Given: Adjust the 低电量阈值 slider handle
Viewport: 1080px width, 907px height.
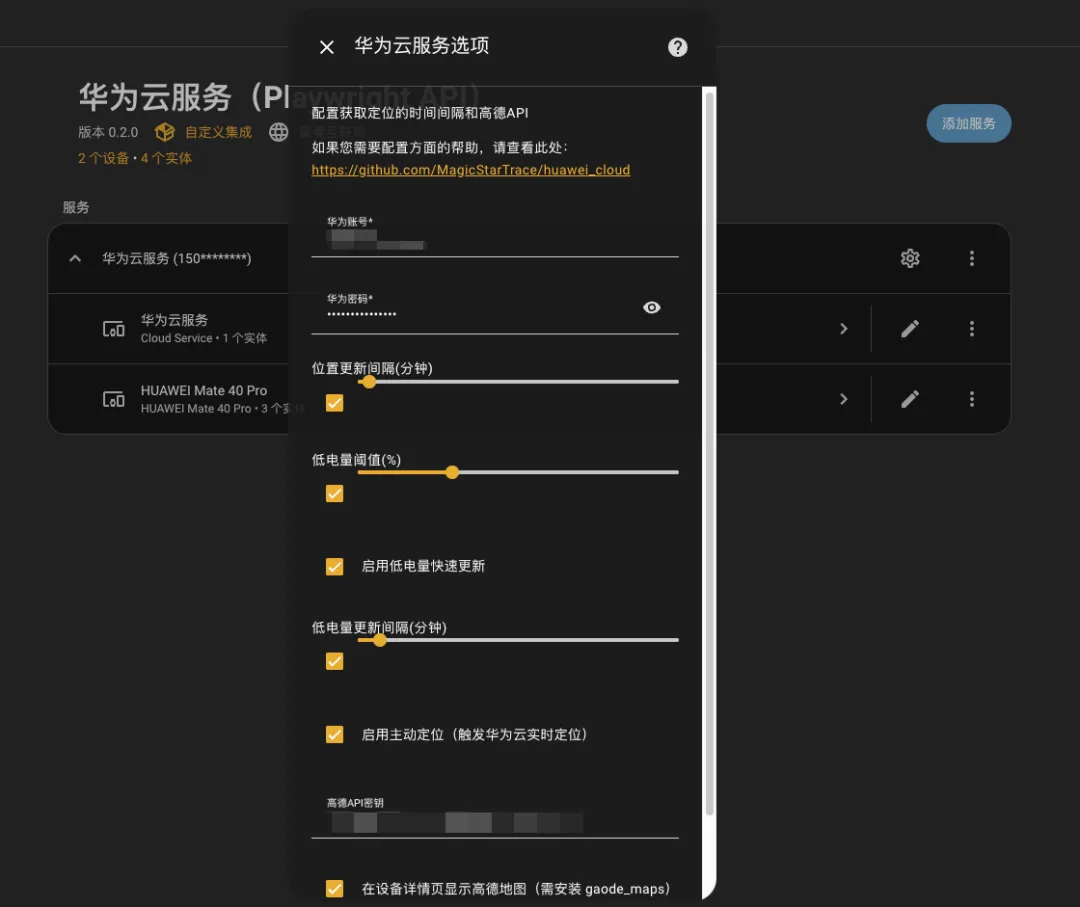Looking at the screenshot, I should coord(452,472).
